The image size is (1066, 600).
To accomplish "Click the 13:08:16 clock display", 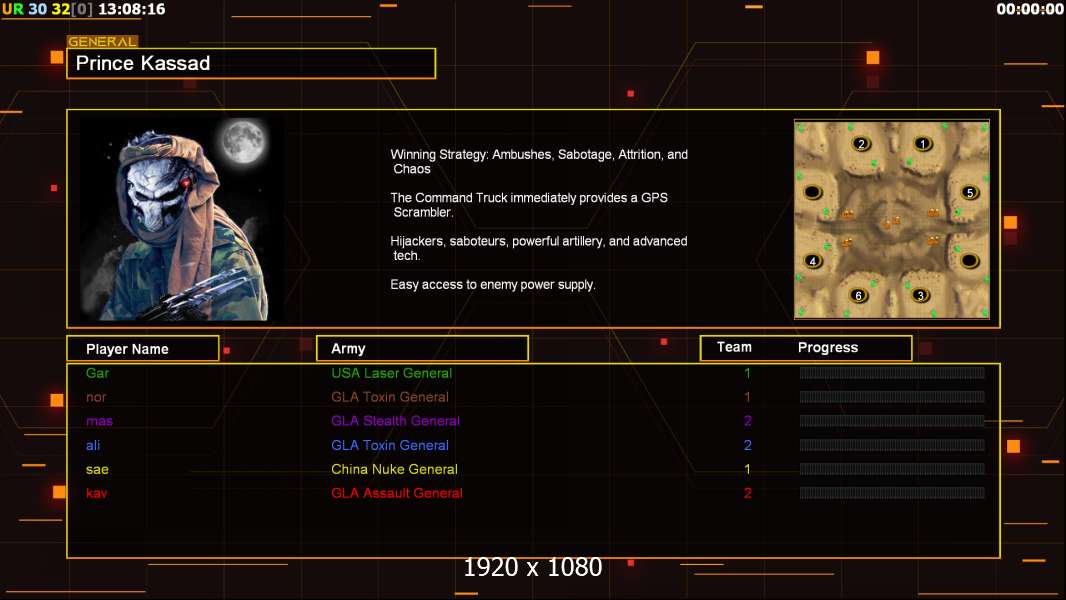I will (x=132, y=9).
